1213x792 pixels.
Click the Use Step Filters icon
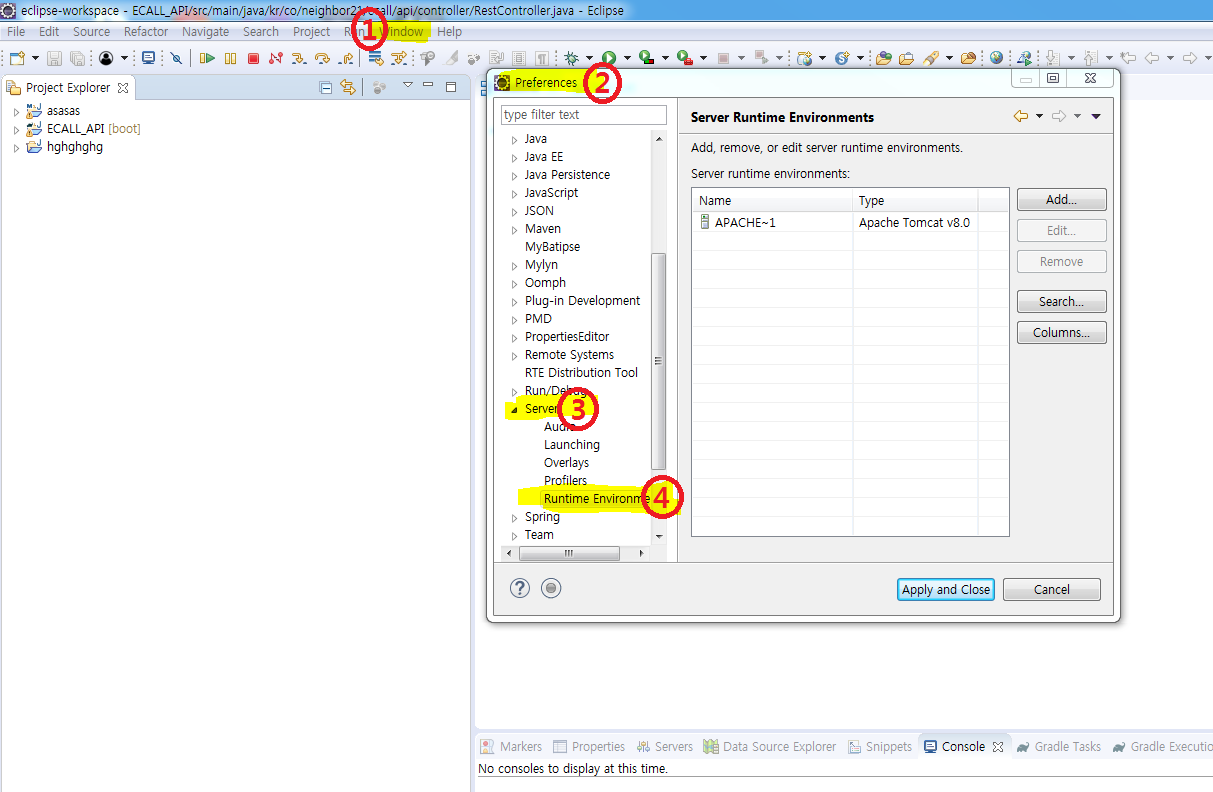(398, 58)
